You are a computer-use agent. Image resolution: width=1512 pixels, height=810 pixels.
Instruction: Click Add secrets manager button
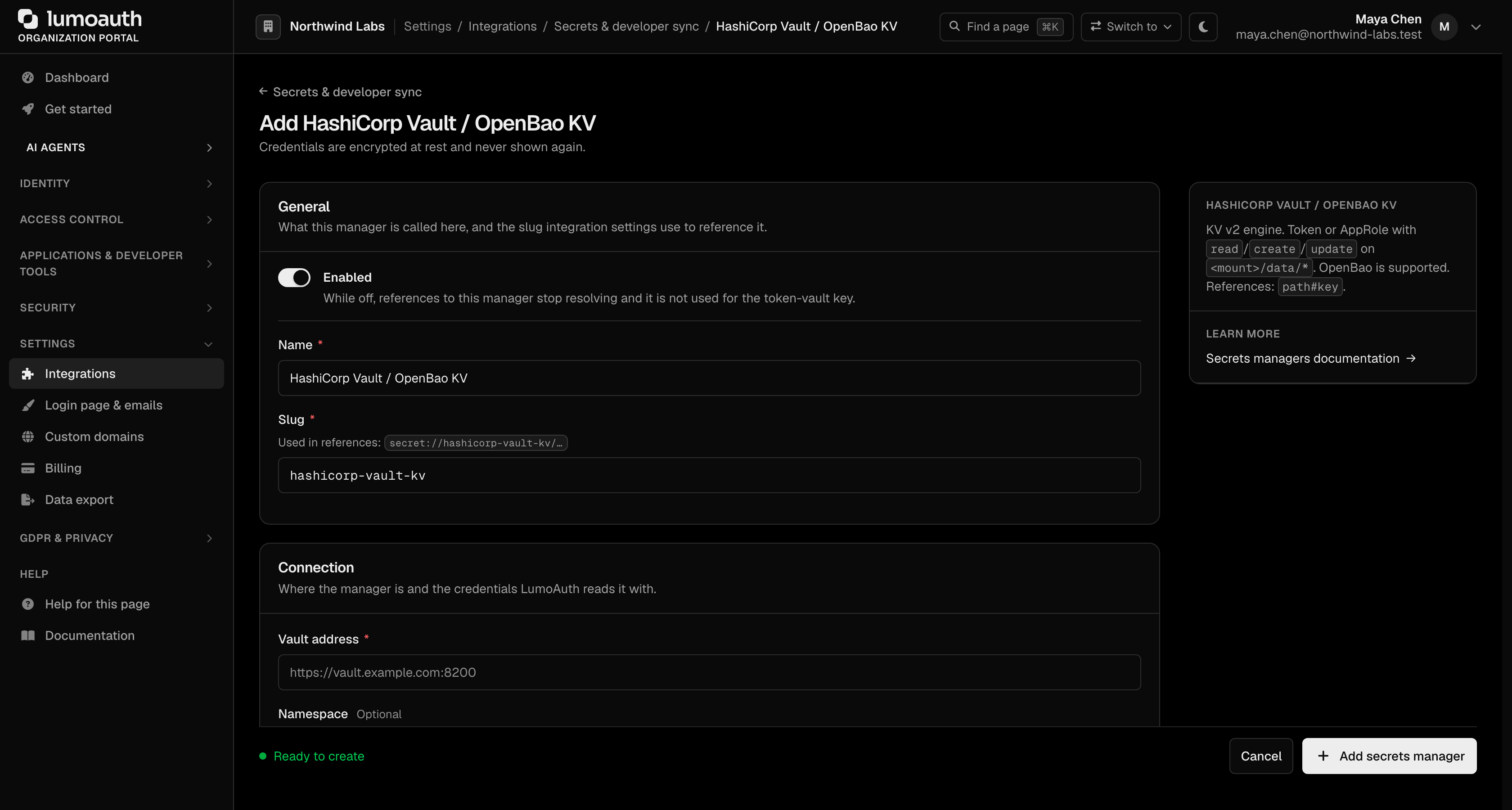click(x=1389, y=756)
